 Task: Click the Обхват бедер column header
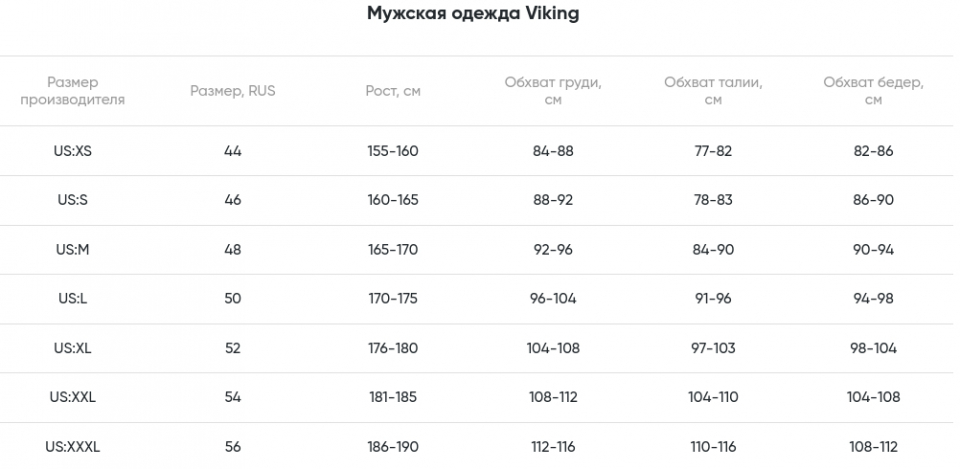point(874,91)
